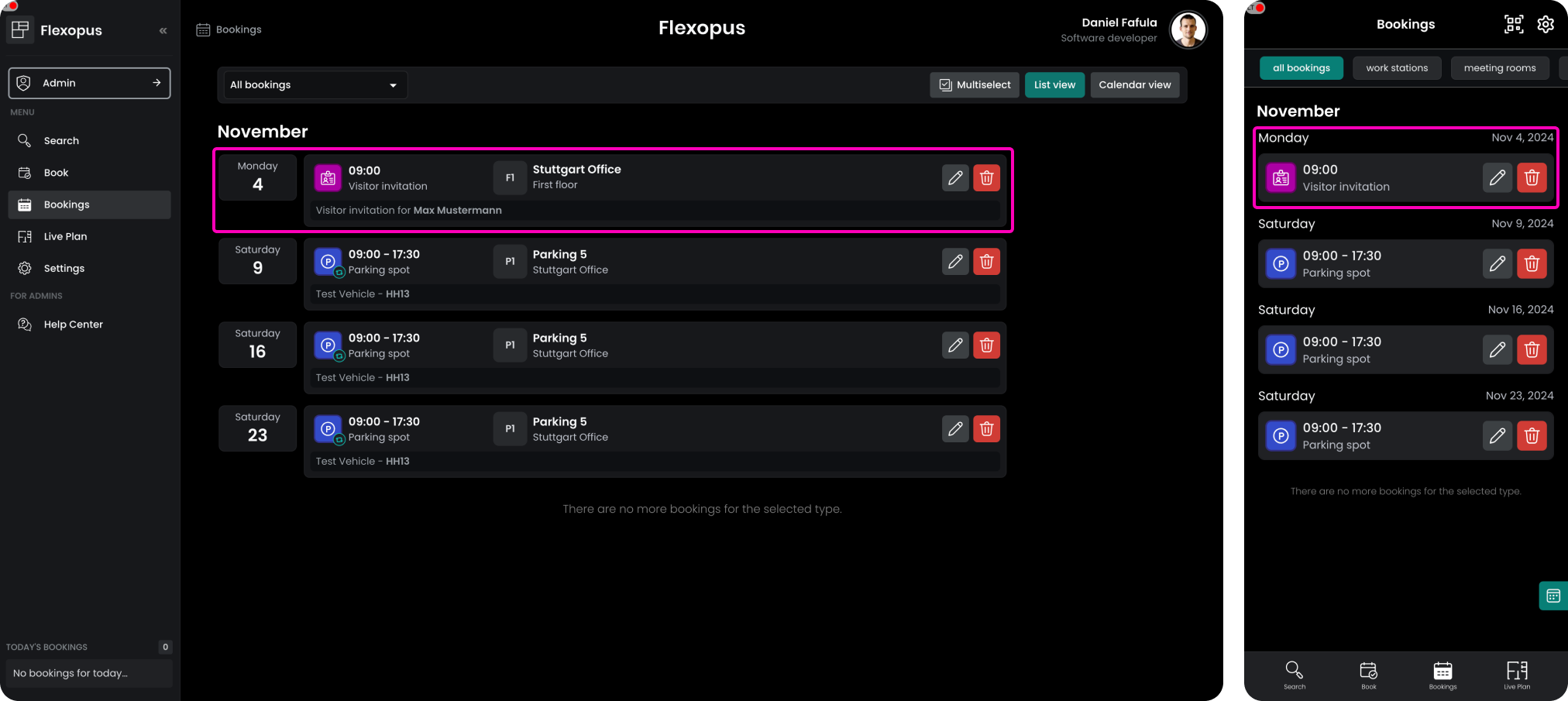Switch to Calendar view

click(x=1134, y=85)
